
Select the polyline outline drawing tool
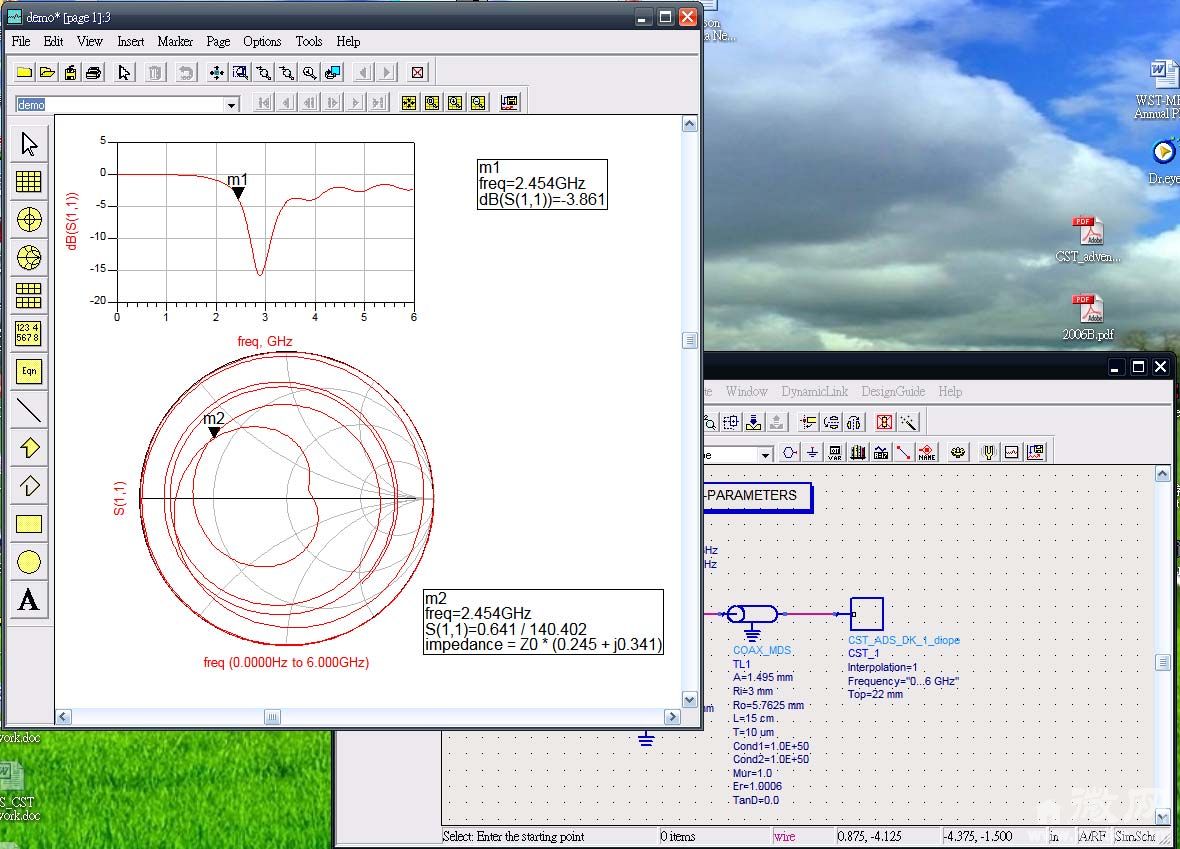click(29, 486)
